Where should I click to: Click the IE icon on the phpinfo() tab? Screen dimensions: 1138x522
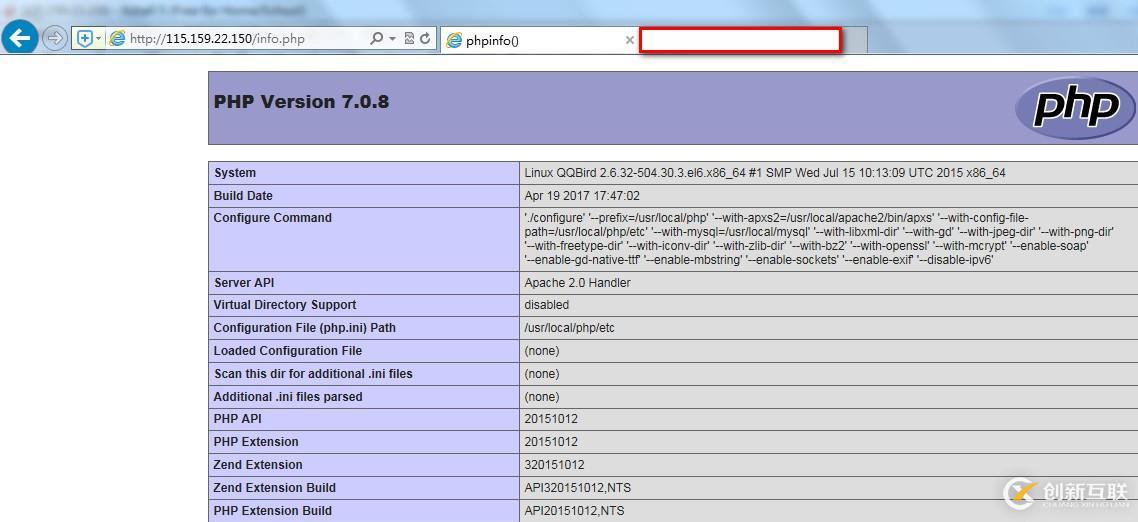click(x=454, y=40)
